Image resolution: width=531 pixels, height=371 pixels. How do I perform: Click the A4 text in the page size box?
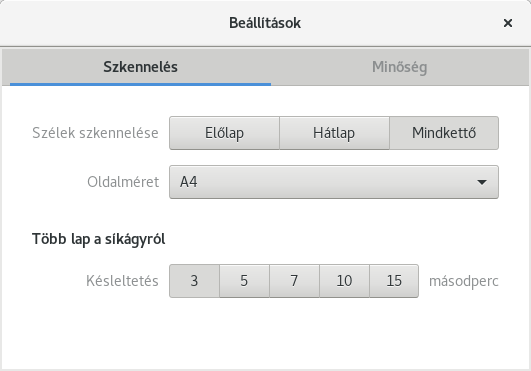tap(189, 182)
